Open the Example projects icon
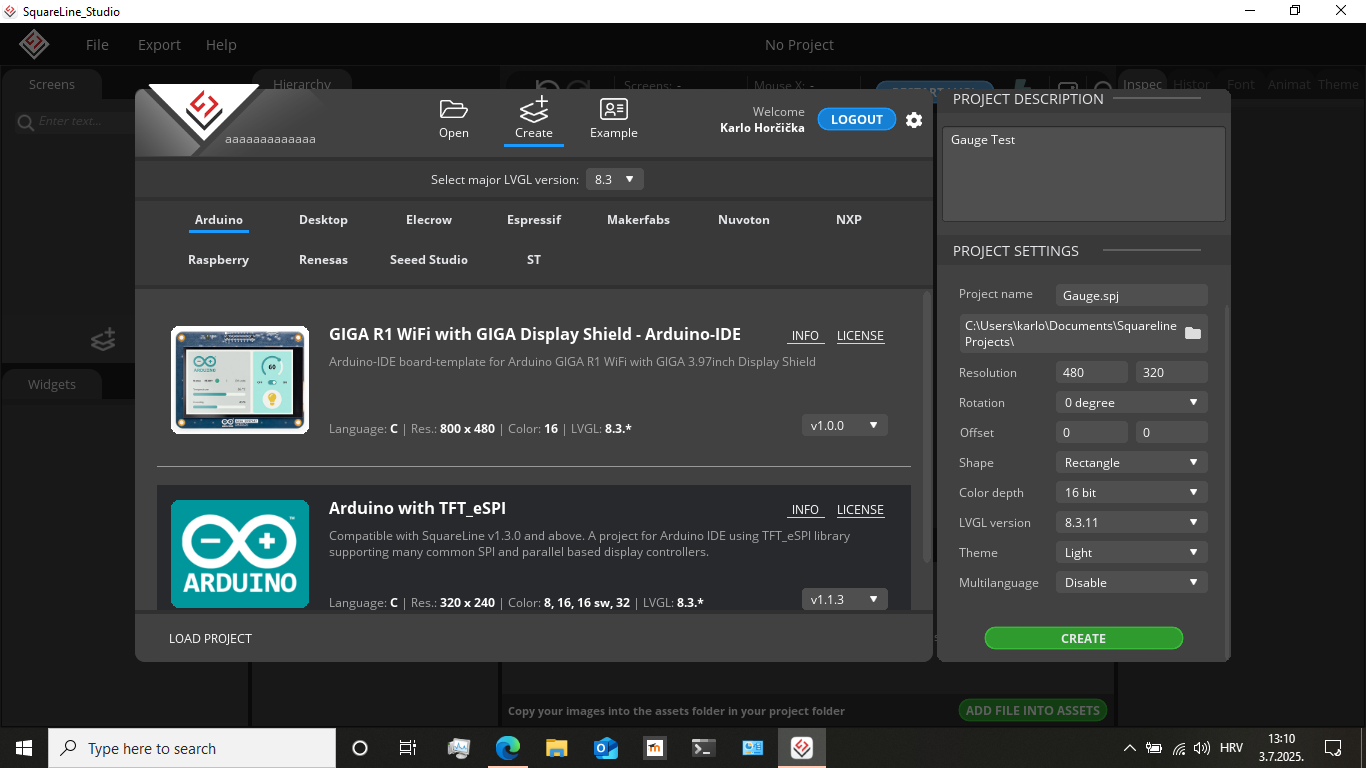 613,119
